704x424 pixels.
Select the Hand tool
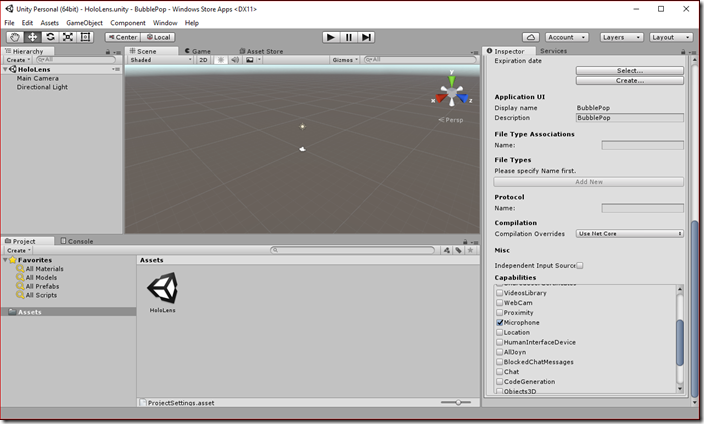click(15, 37)
